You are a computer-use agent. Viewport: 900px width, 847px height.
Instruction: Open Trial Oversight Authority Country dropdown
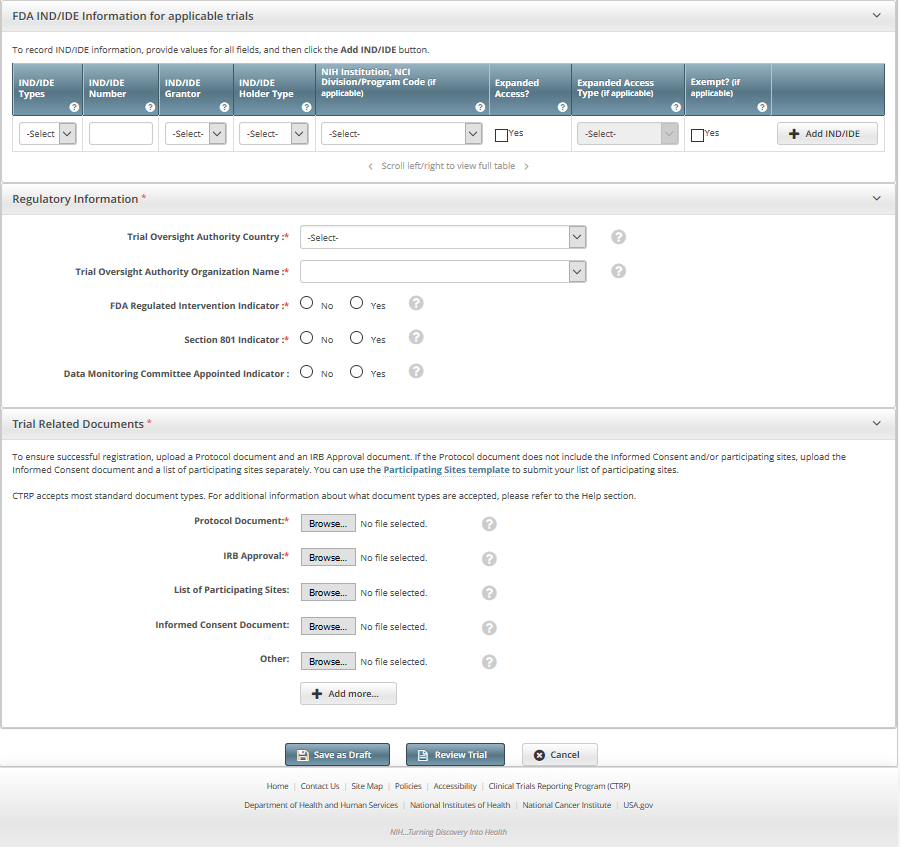pos(443,237)
